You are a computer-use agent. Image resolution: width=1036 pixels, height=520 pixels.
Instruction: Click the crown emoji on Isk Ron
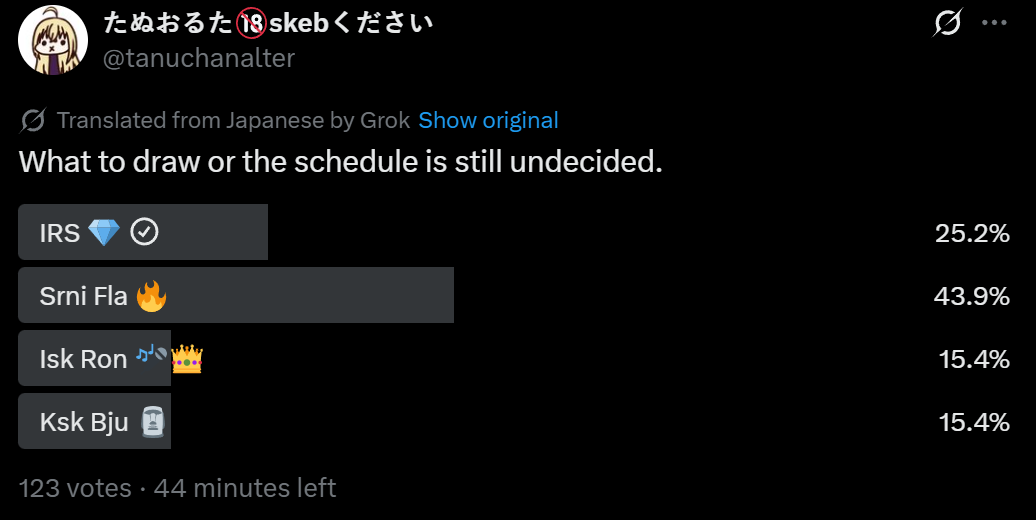point(187,358)
